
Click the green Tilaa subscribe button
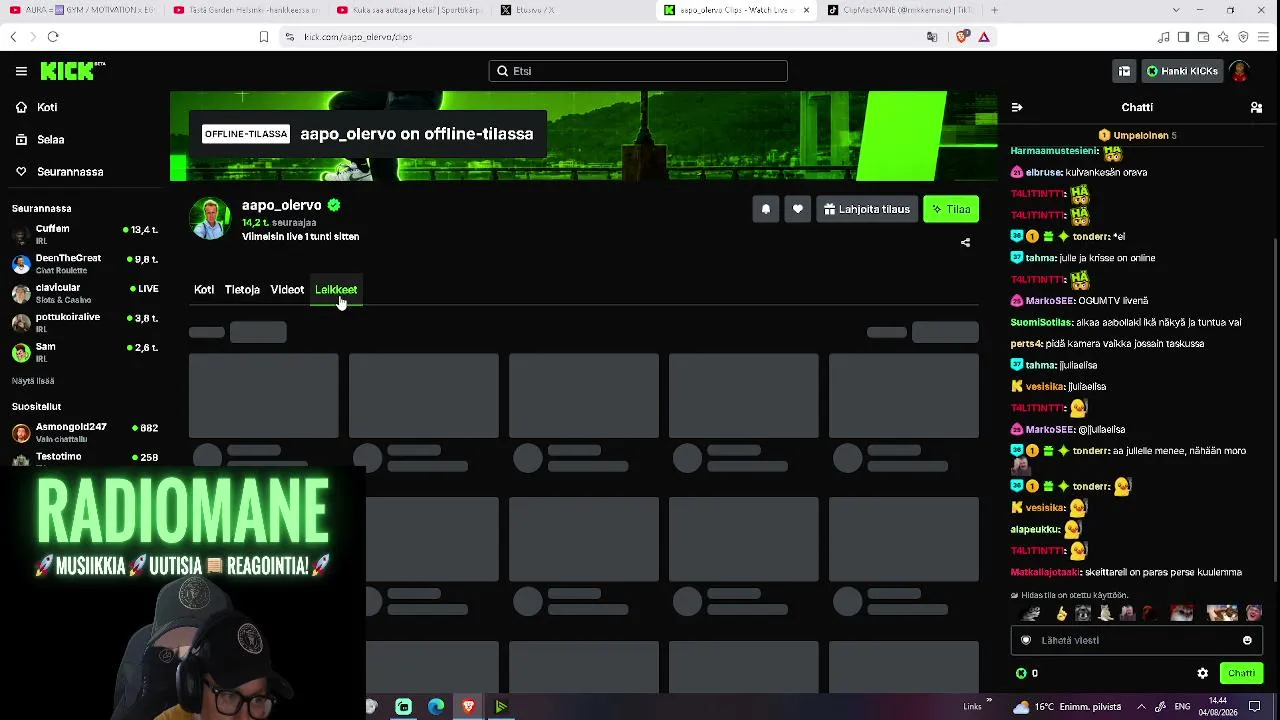pyautogui.click(x=951, y=209)
